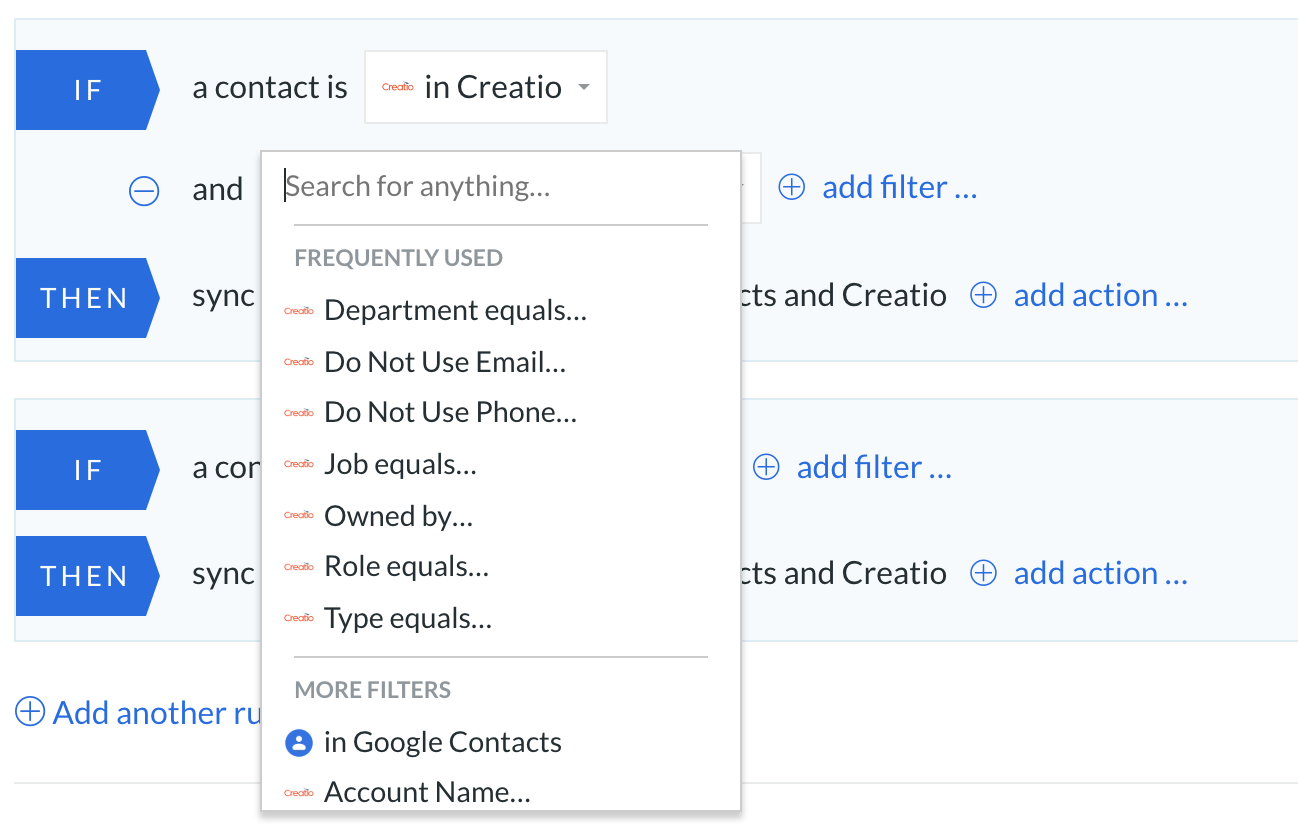This screenshot has width=1298, height=830.
Task: Click 'add action …' in first rule
Action: (1100, 295)
